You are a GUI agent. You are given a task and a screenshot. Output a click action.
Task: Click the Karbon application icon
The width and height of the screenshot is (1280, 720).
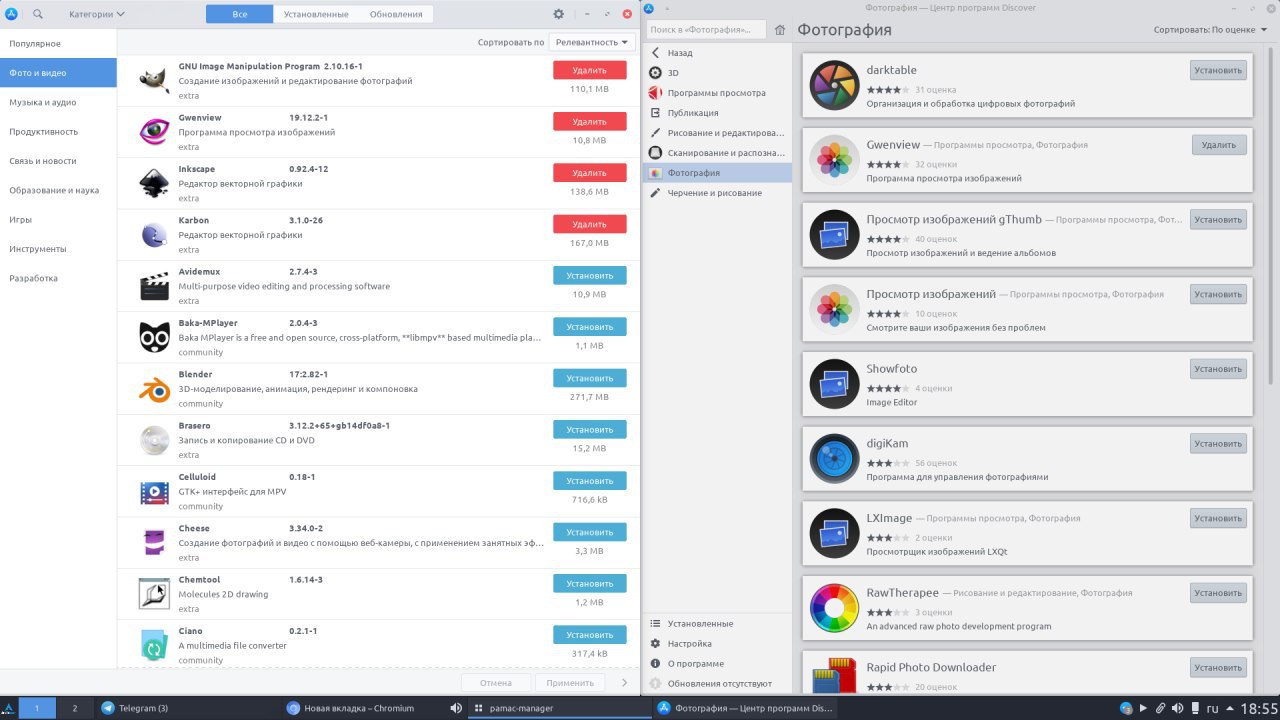point(154,235)
